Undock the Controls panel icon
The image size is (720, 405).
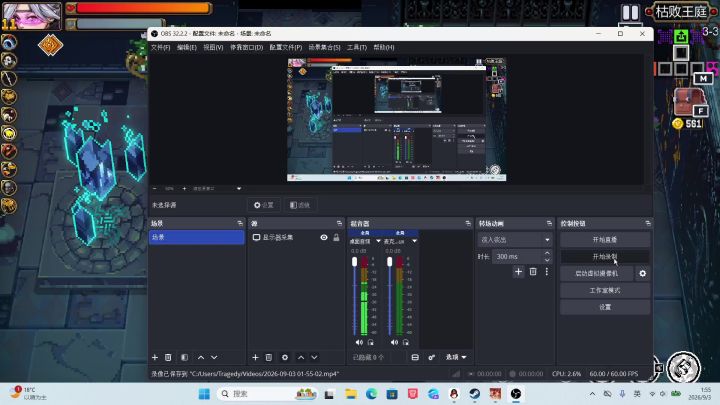pos(648,223)
